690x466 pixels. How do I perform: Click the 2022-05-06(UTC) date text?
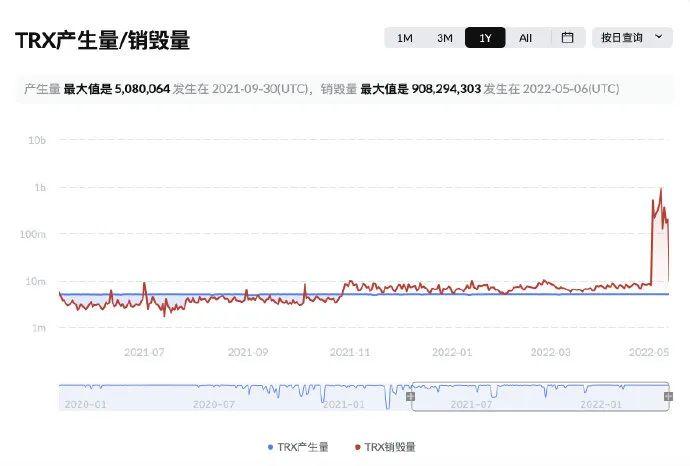pos(571,89)
